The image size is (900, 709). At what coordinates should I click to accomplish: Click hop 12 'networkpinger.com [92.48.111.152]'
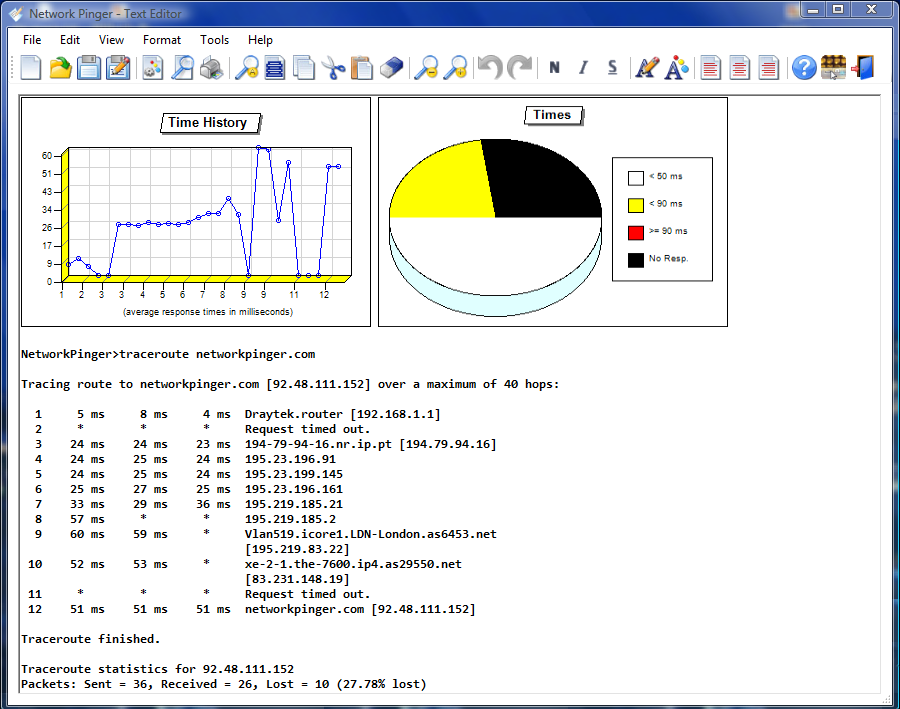[x=360, y=609]
